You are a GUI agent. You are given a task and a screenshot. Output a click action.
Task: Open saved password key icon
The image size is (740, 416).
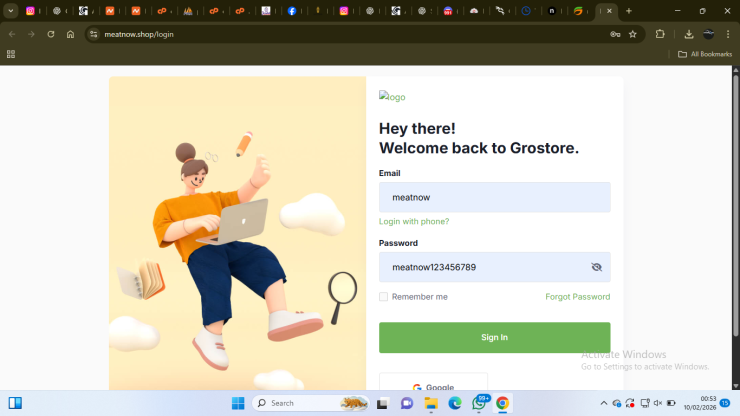(615, 34)
